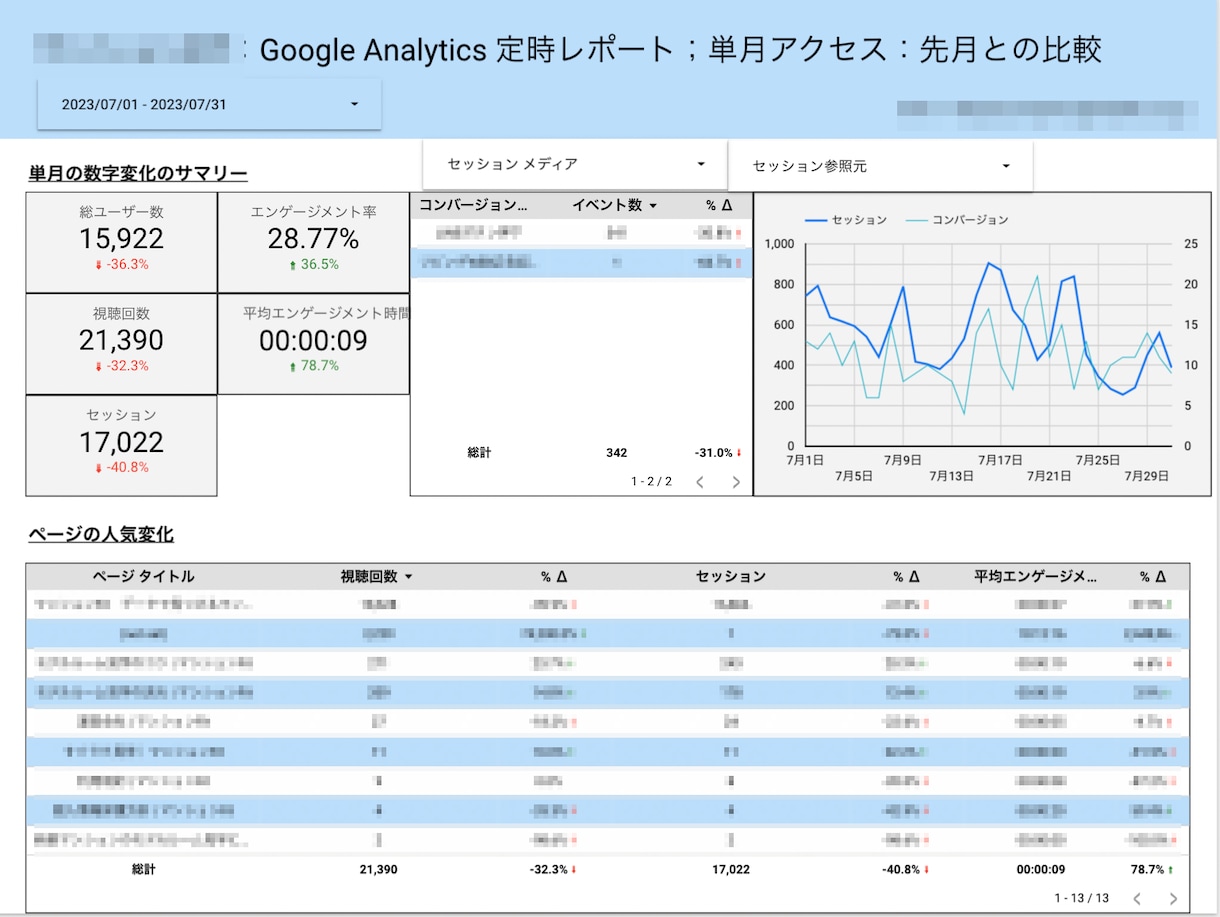This screenshot has width=1220, height=917.
Task: Go to next page of conversions table
Action: pyautogui.click(x=736, y=482)
